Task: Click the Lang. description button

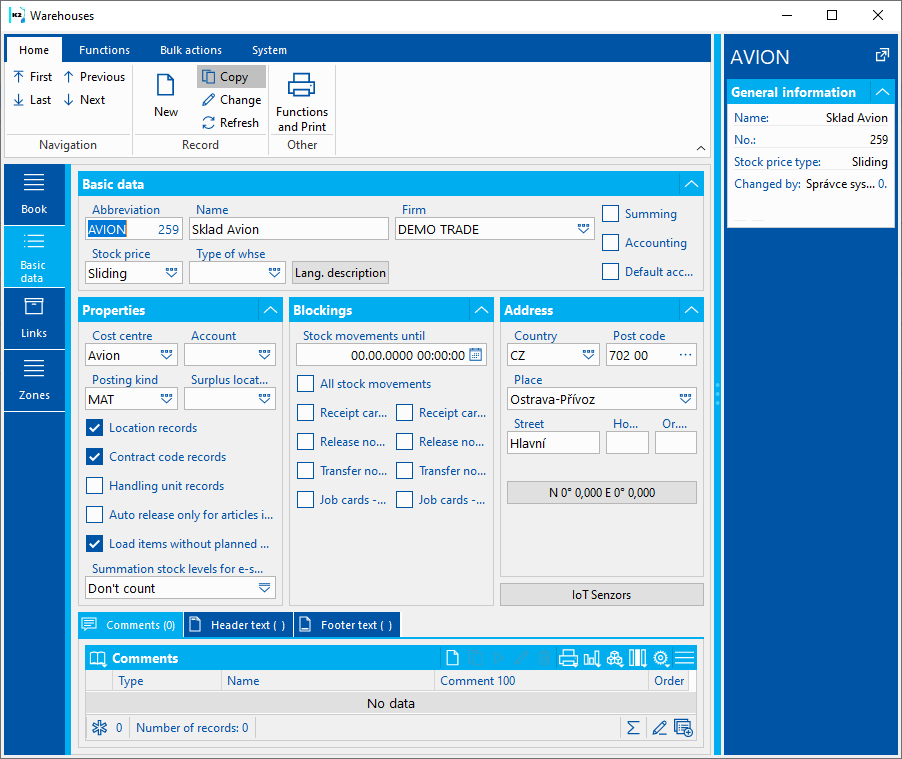Action: (340, 273)
